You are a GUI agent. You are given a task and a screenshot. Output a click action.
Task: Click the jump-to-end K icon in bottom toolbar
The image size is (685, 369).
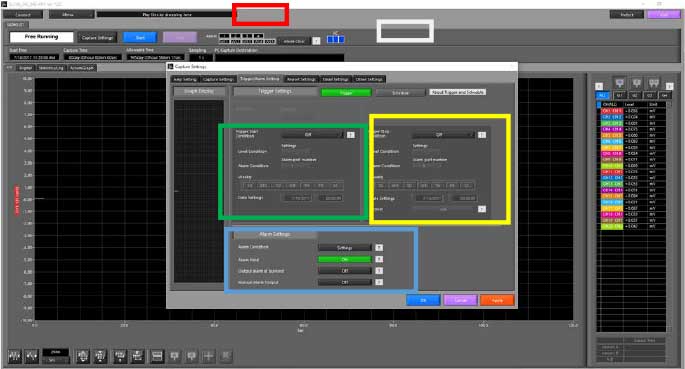226,356
